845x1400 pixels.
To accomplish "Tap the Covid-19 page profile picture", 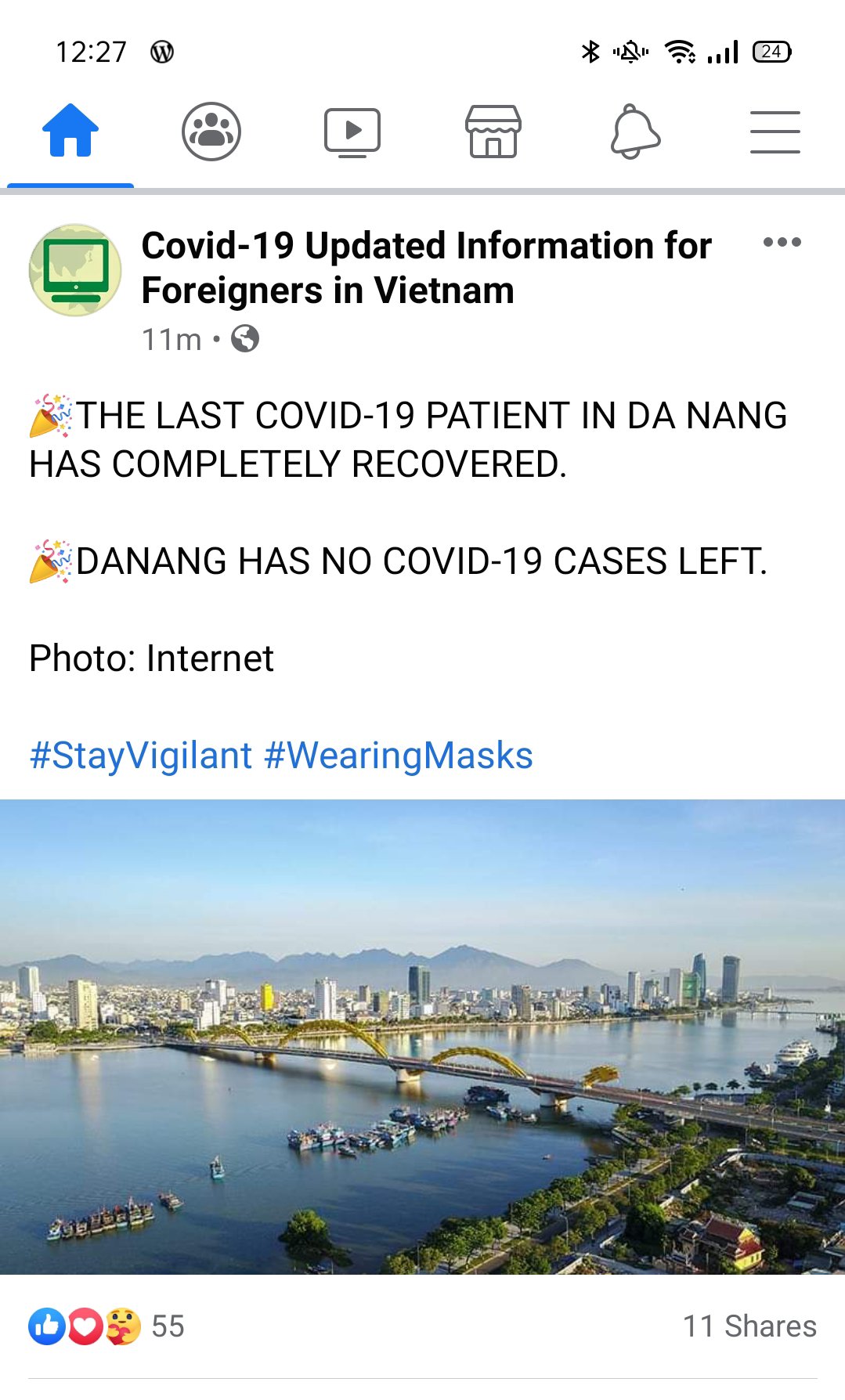I will 75,270.
